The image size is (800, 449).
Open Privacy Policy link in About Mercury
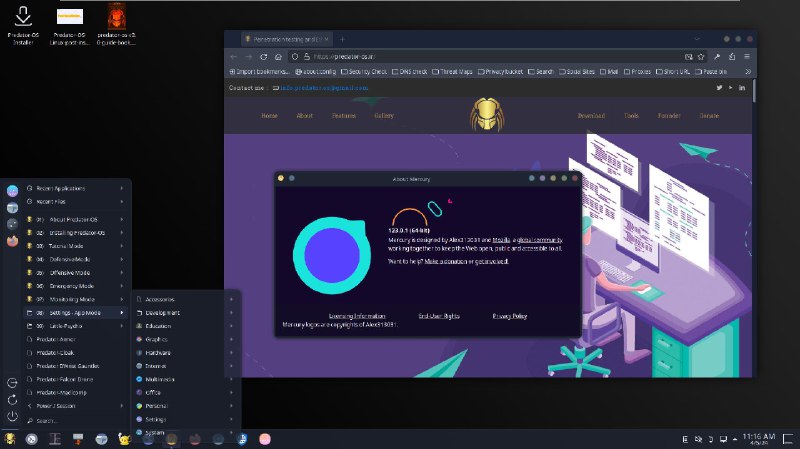pos(510,316)
